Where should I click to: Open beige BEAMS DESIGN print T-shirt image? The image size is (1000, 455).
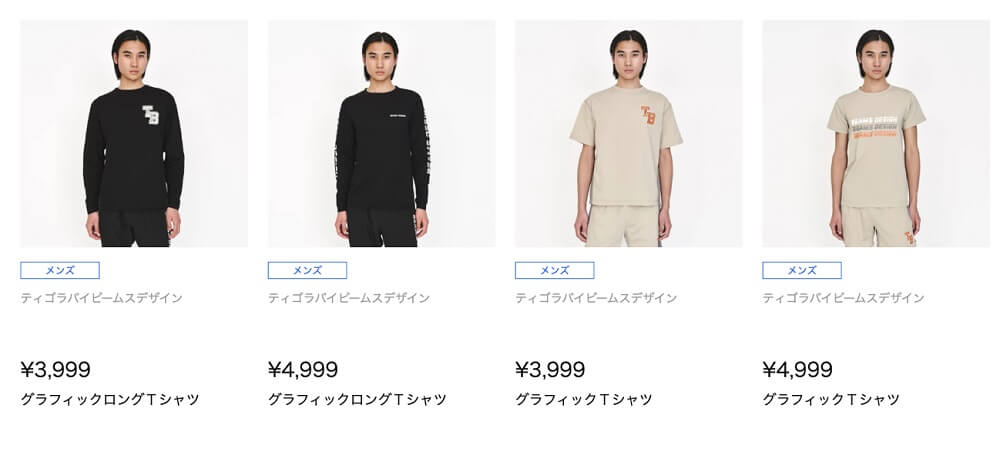pos(876,133)
